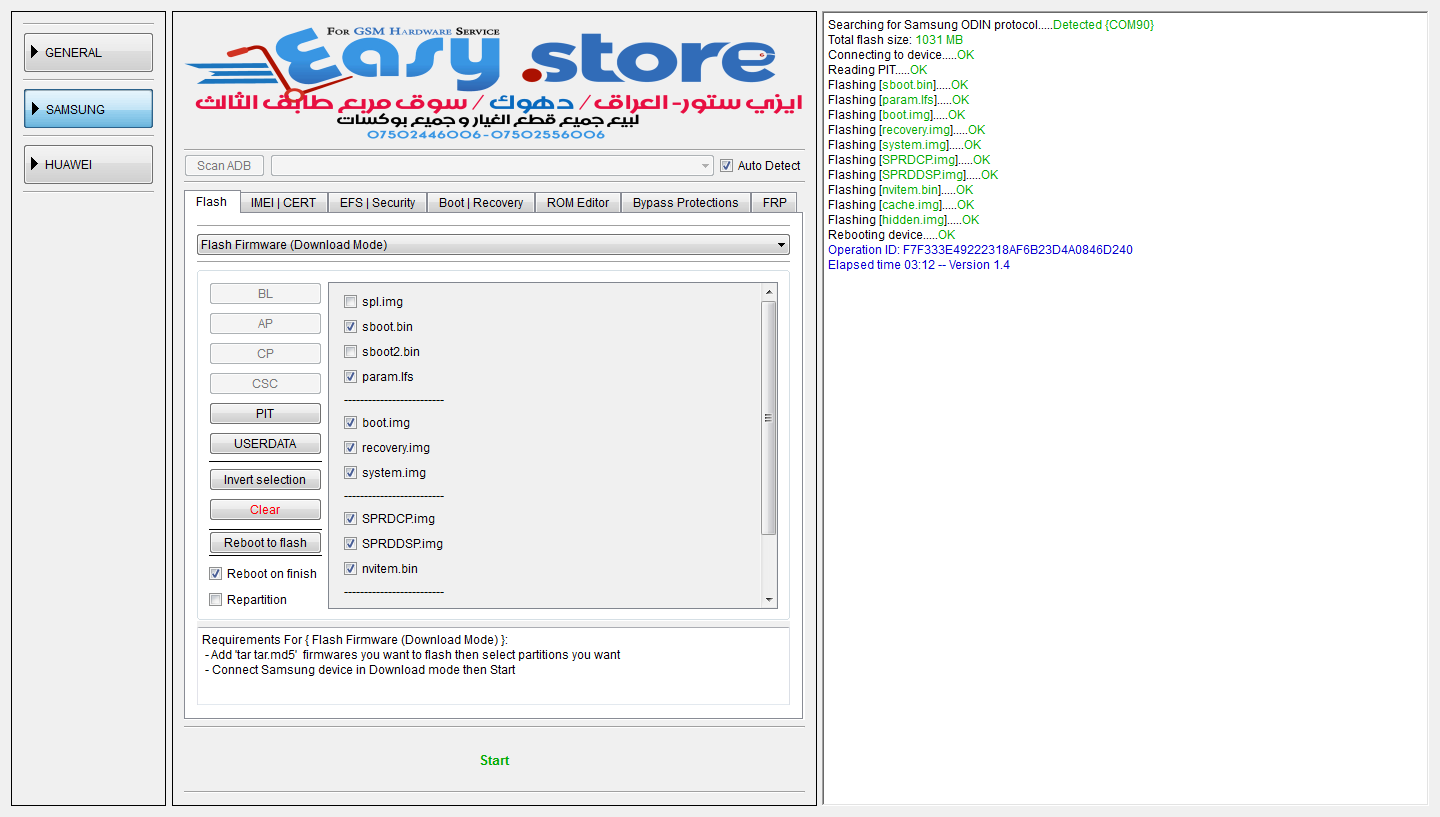Uncheck the SPRDDSP.img partition checkbox
Image resolution: width=1440 pixels, height=817 pixels.
351,544
